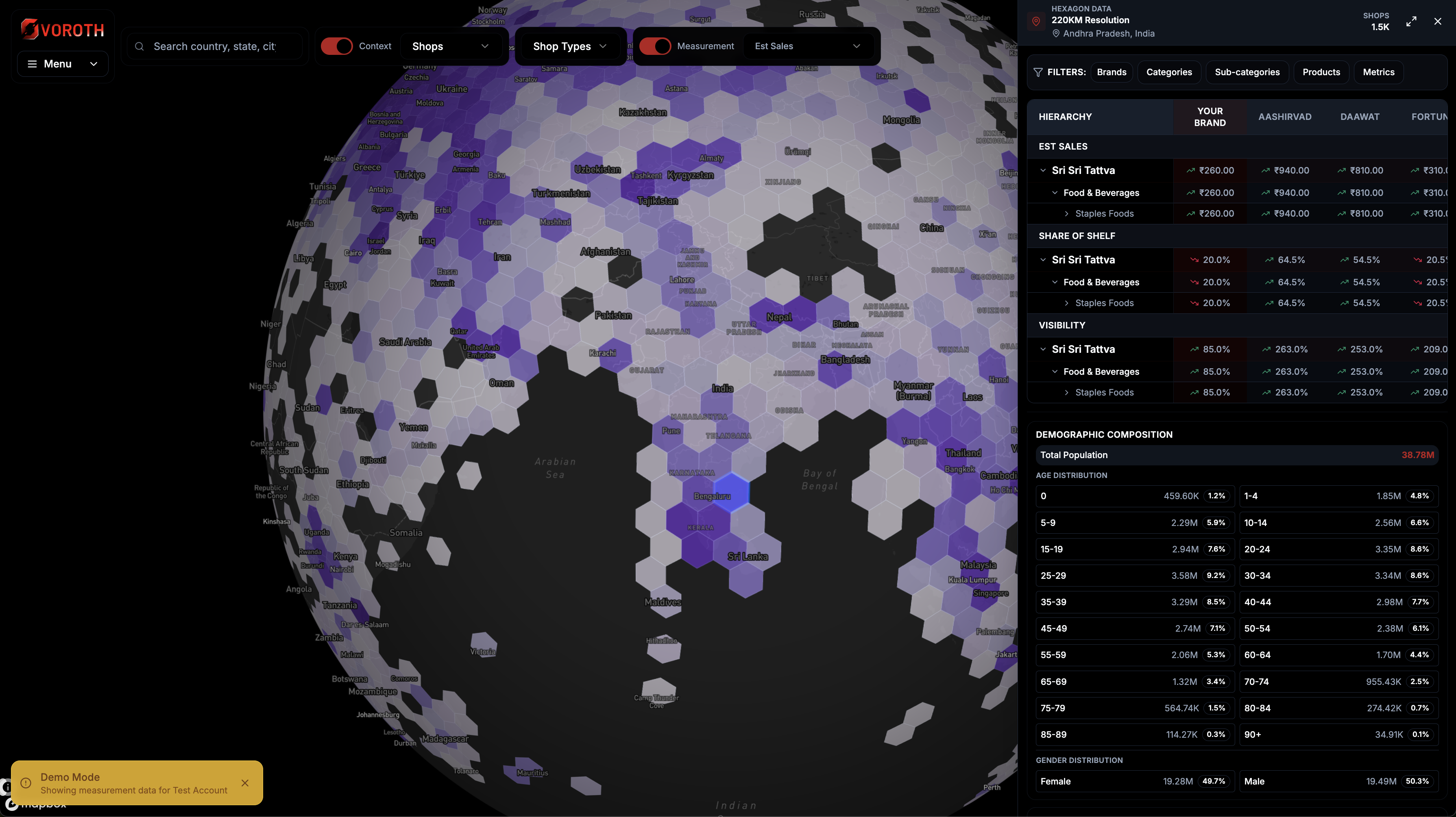Switch to the Categories filter tab

click(x=1169, y=72)
